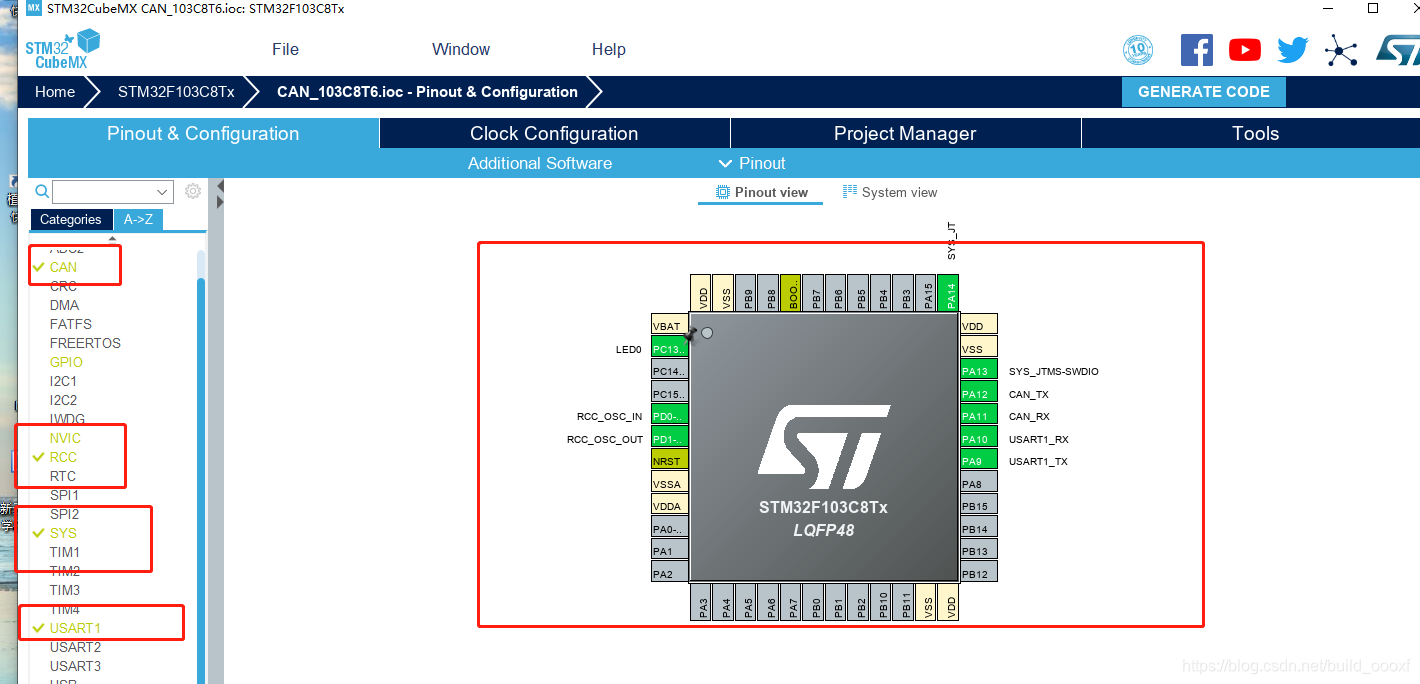Select pin PA12 CAN_TX
The width and height of the screenshot is (1420, 684).
click(x=979, y=394)
